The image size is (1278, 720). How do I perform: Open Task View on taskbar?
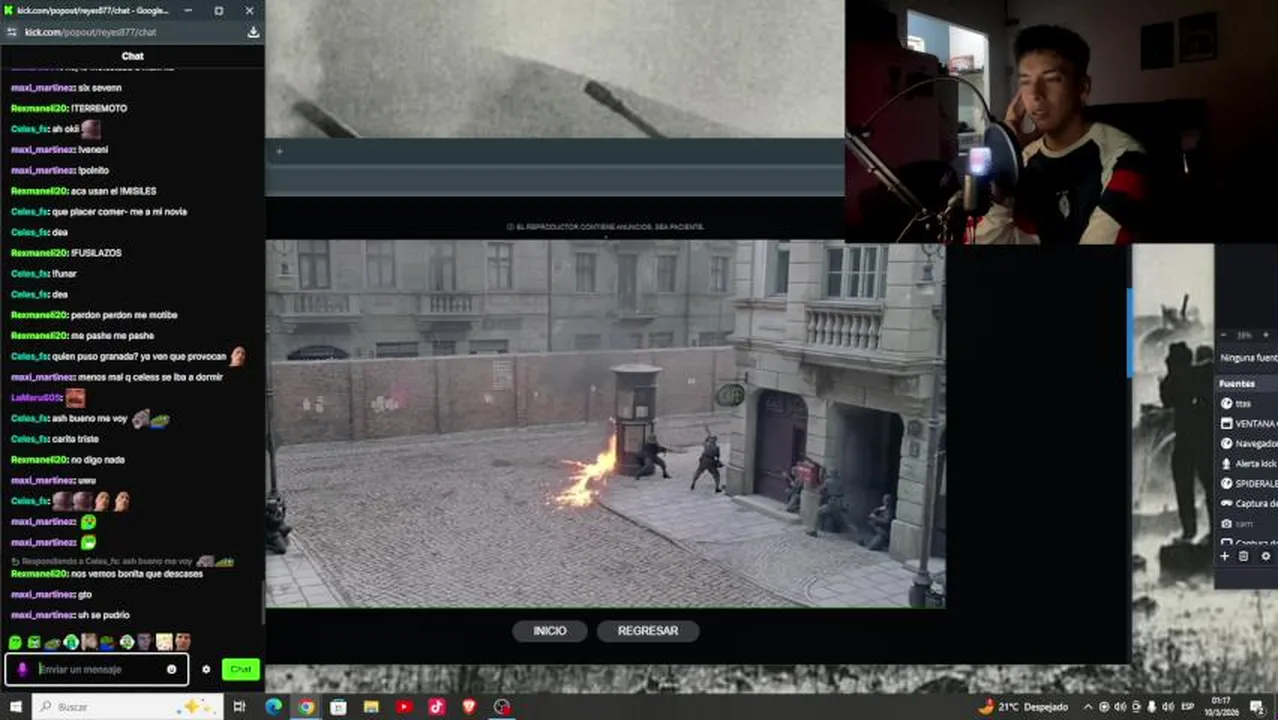coord(239,707)
